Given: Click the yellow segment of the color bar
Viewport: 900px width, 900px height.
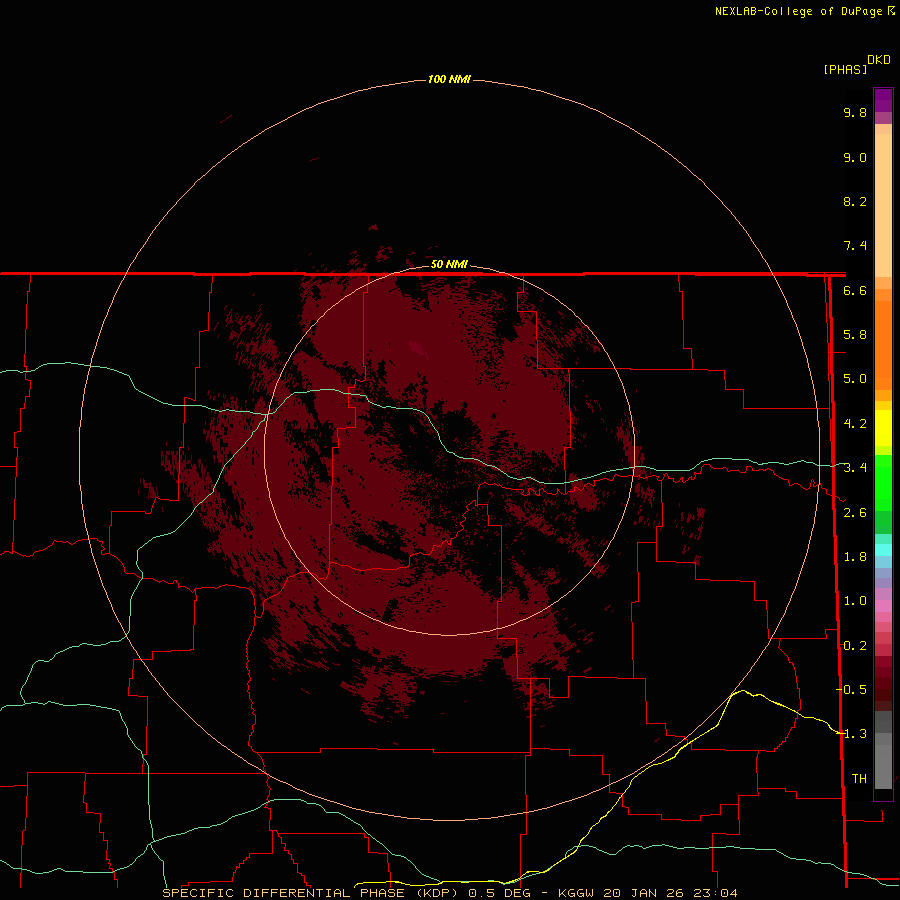Looking at the screenshot, I should 883,428.
